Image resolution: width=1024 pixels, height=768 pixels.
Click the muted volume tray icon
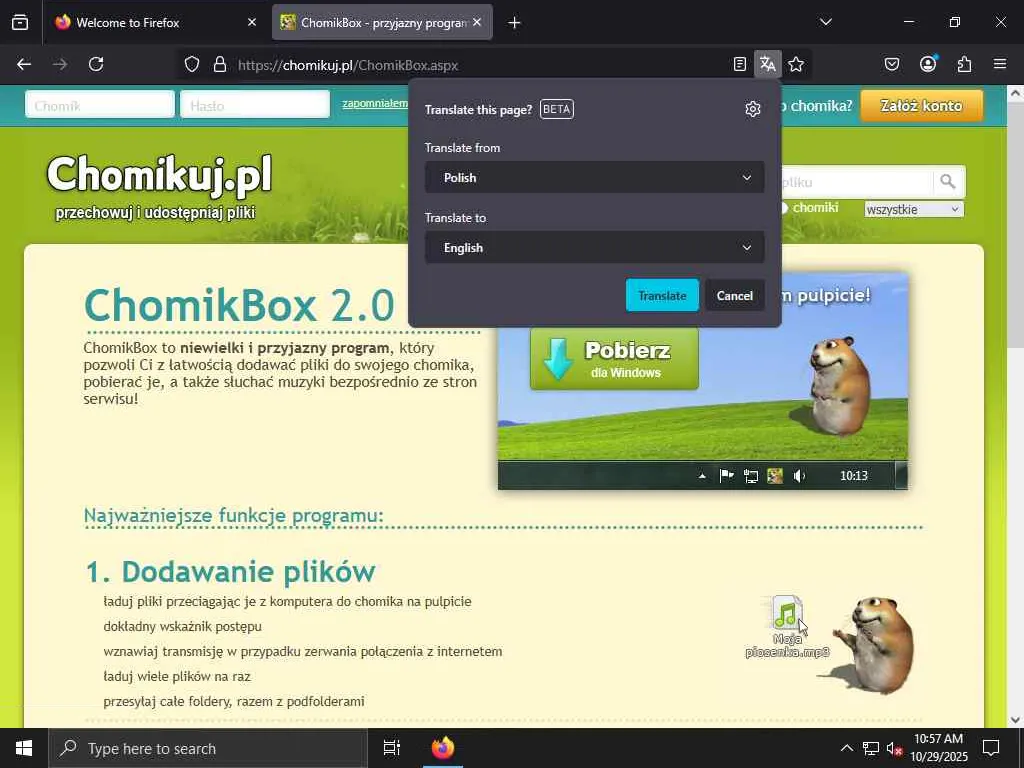(x=894, y=748)
